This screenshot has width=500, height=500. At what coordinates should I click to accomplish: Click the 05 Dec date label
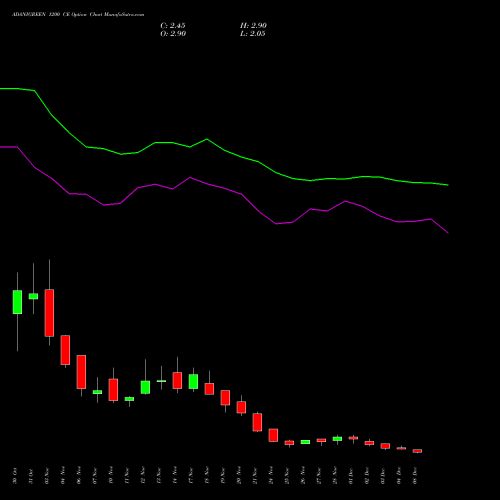pyautogui.click(x=415, y=476)
